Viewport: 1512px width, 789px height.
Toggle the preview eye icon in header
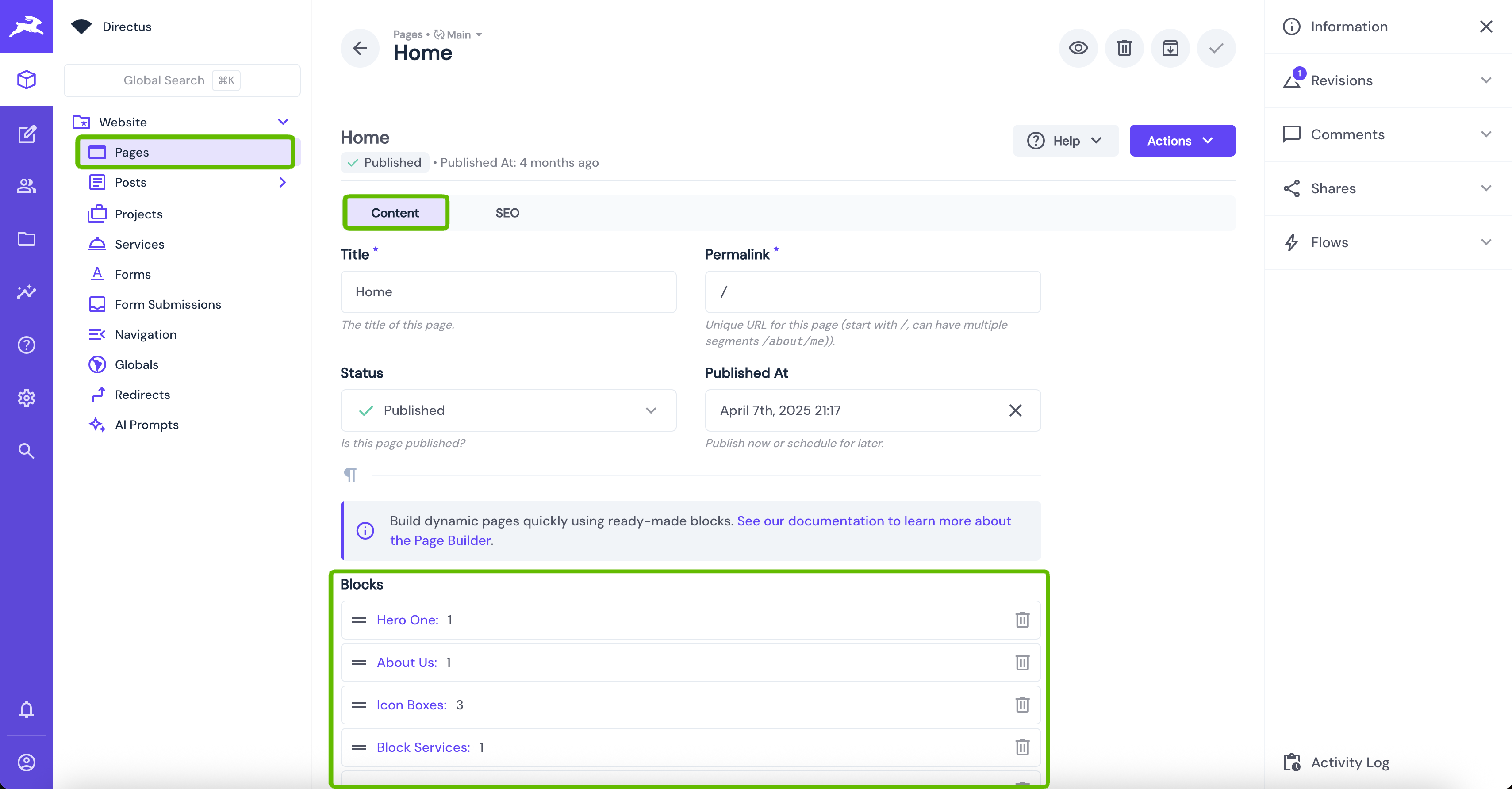point(1078,48)
